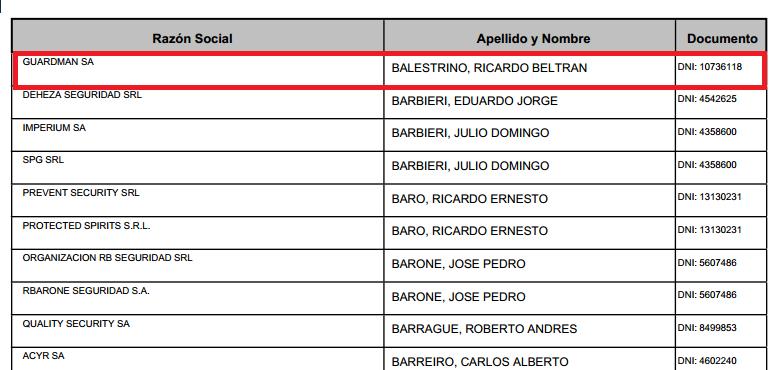The width and height of the screenshot is (774, 370).
Task: Click DNI: 8499853 document number
Action: pos(707,328)
